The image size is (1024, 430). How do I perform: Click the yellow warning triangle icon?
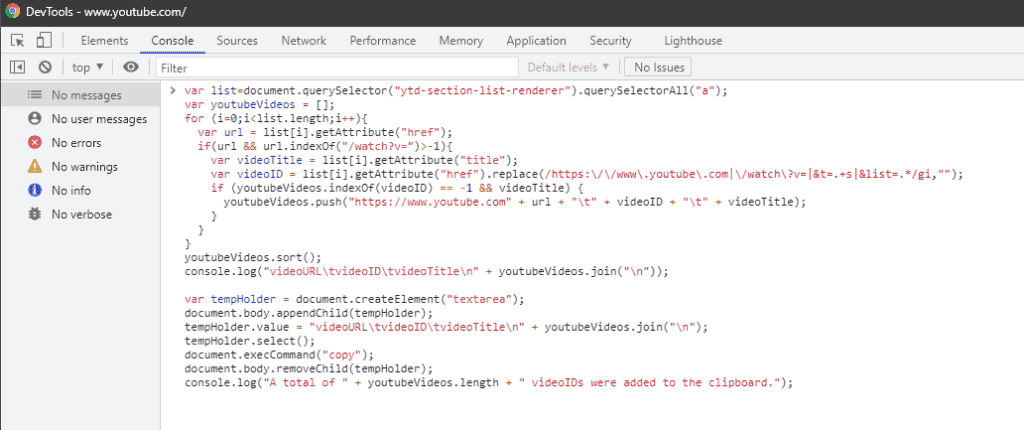click(x=35, y=166)
